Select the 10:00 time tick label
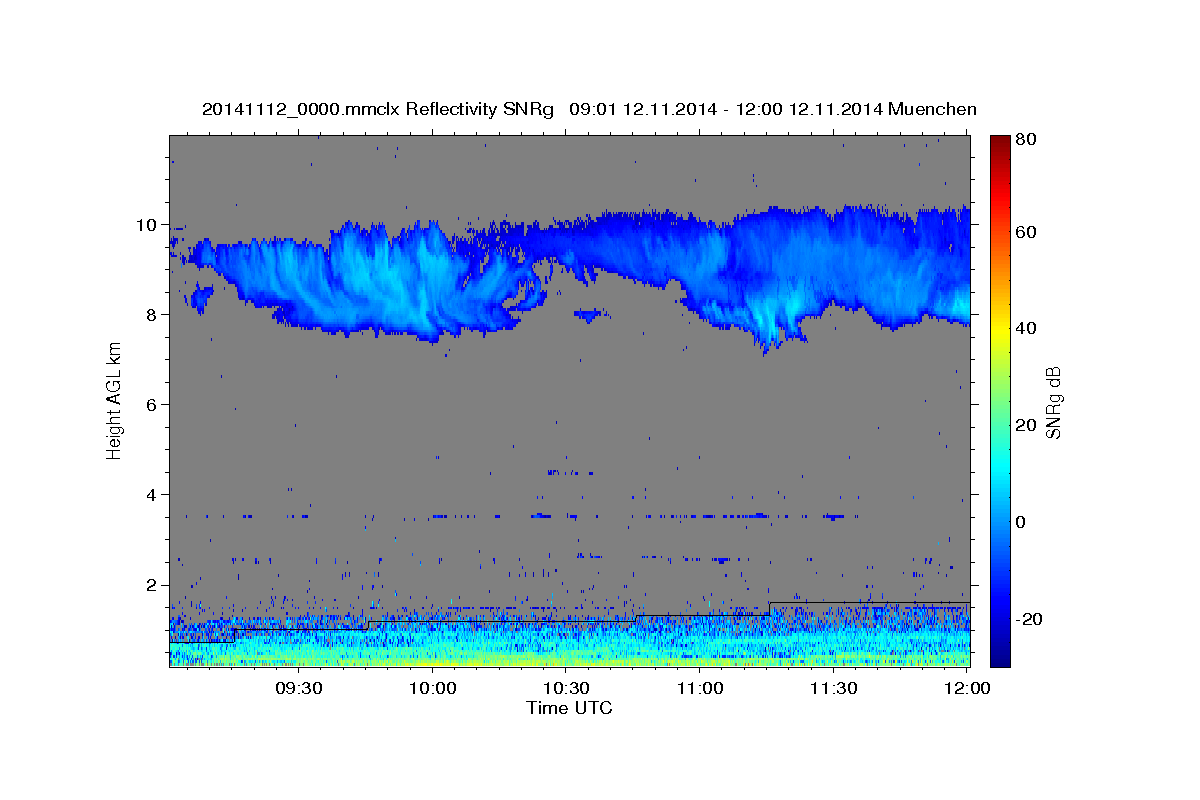Image resolution: width=1200 pixels, height=800 pixels. click(x=433, y=688)
